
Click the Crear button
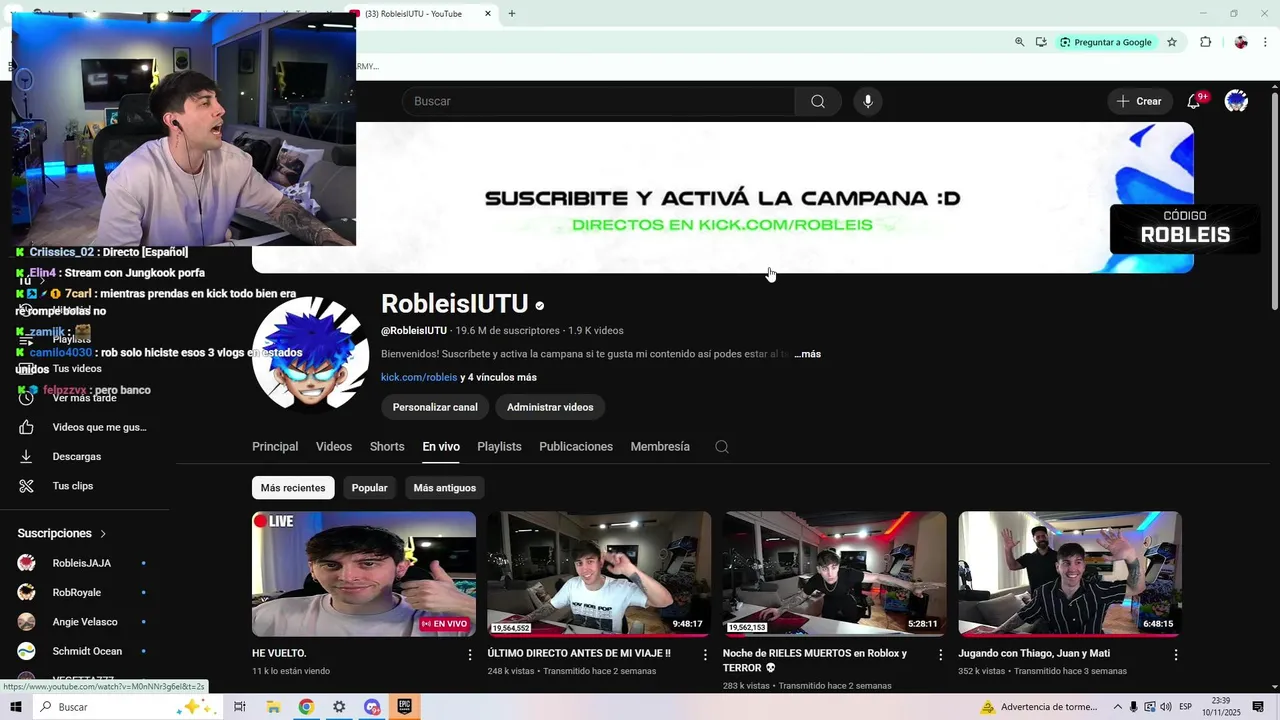(1139, 101)
